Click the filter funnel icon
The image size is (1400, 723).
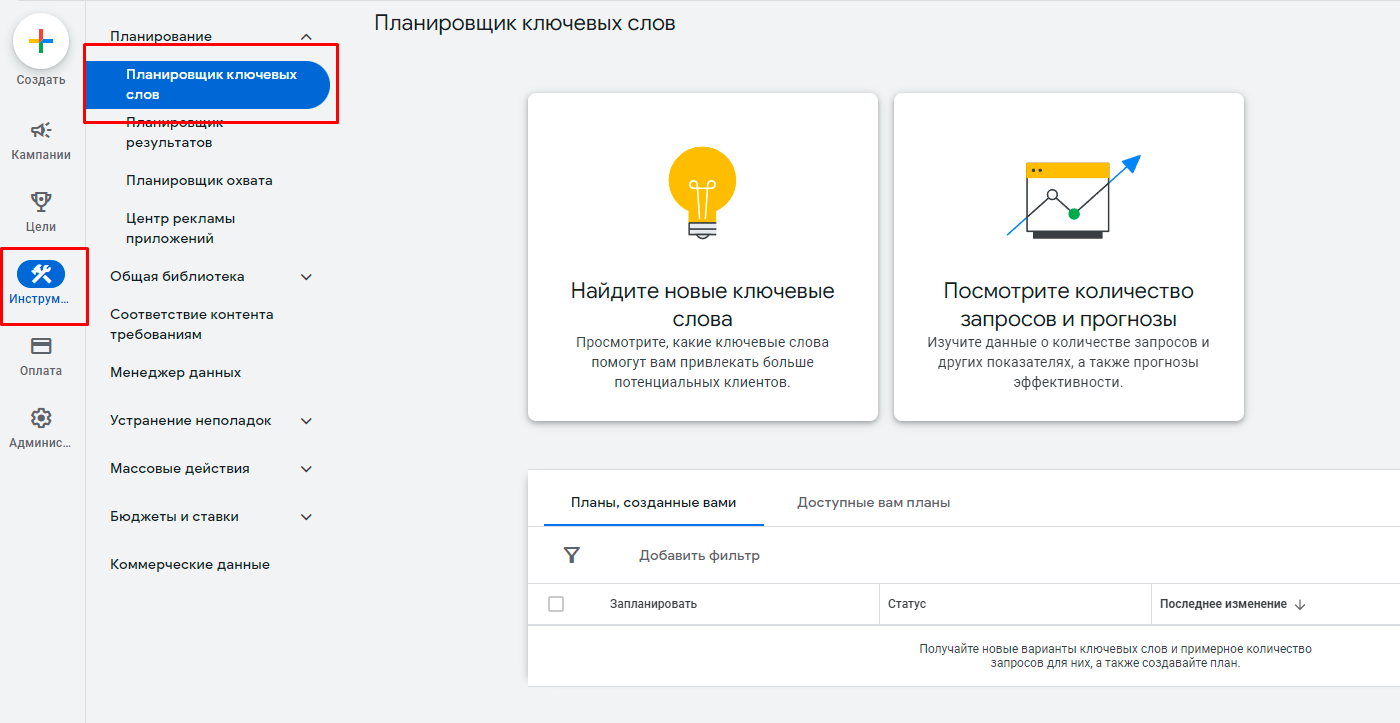tap(571, 554)
